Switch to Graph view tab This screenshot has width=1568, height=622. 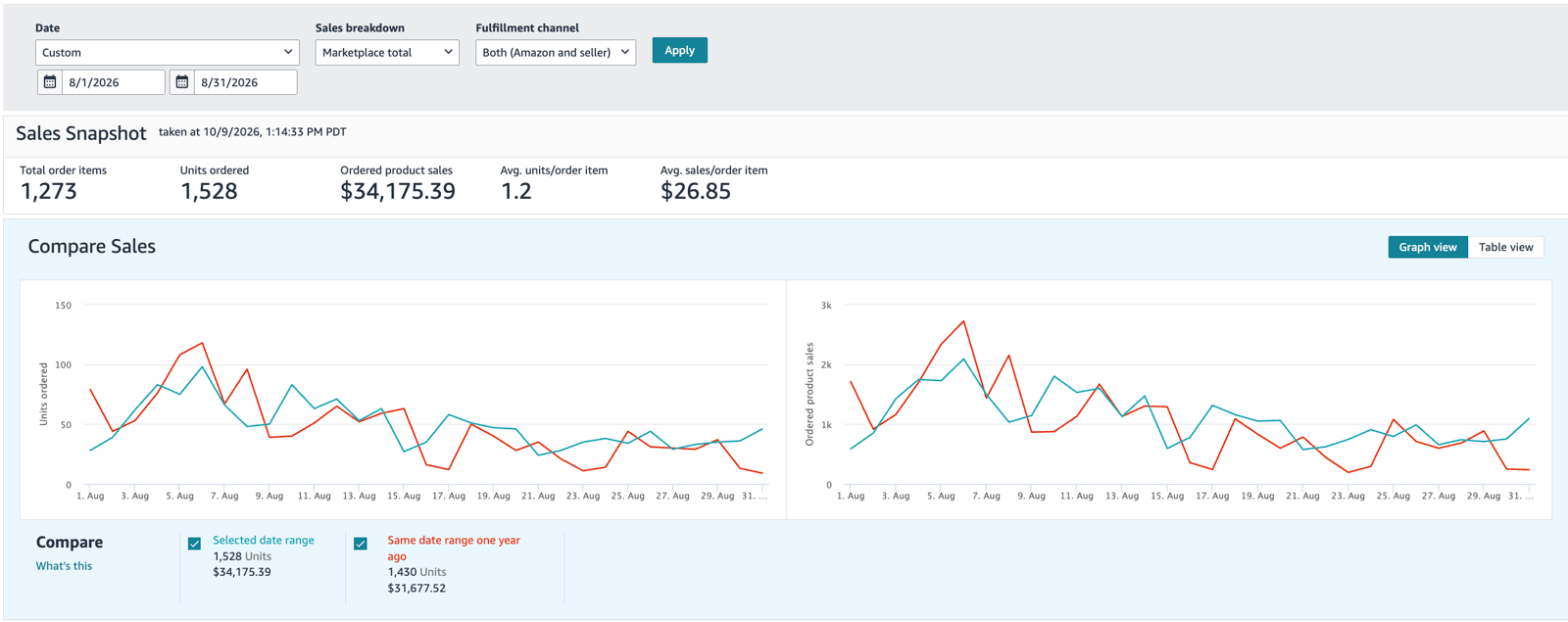[1428, 247]
